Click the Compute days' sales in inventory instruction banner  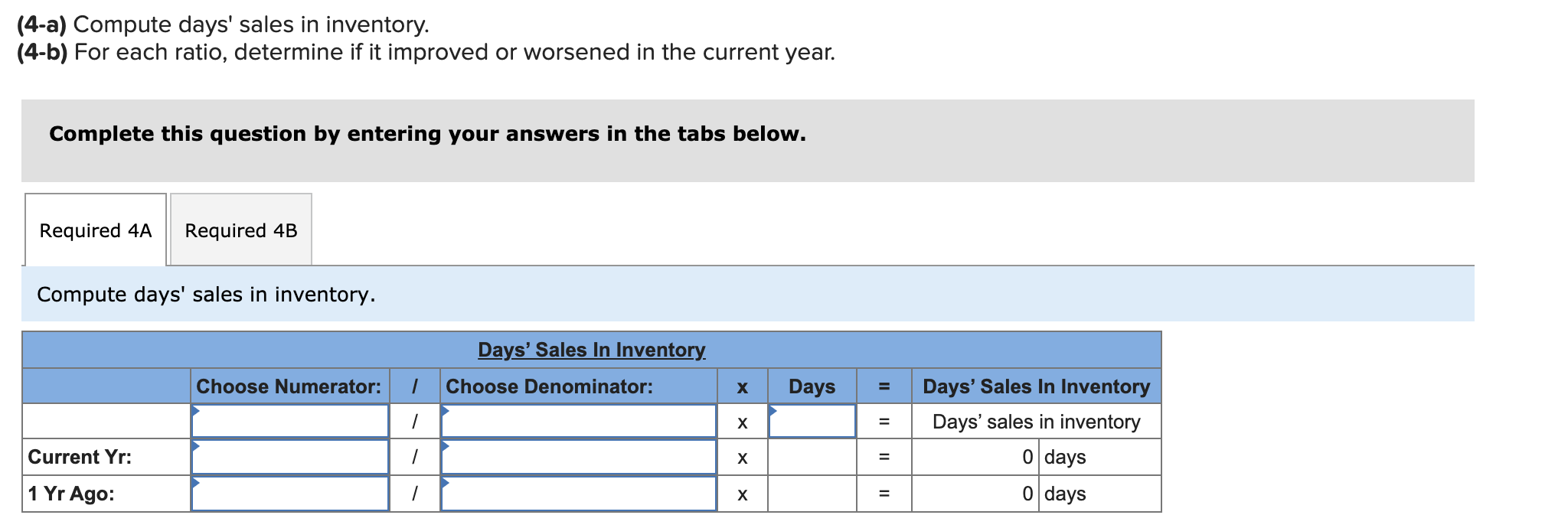(205, 294)
